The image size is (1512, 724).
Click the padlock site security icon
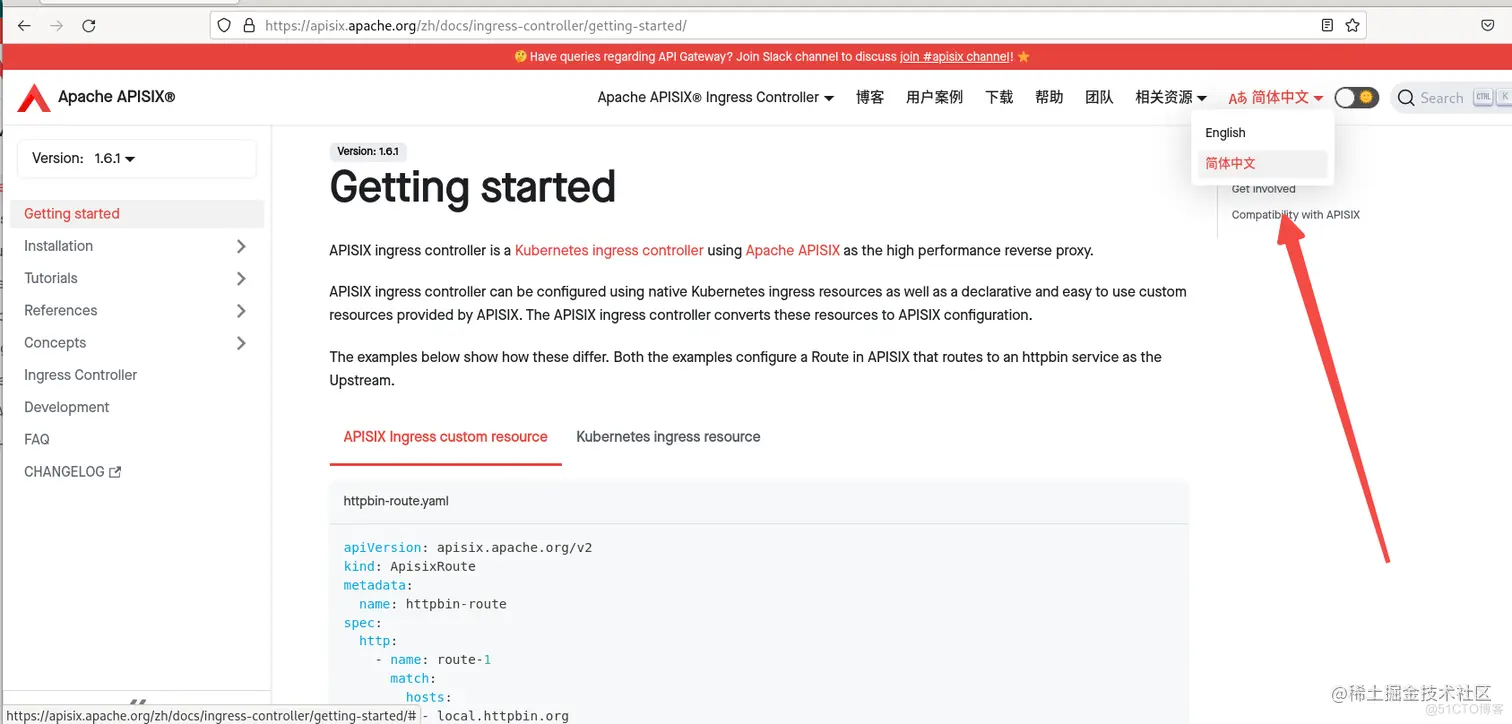[x=249, y=26]
